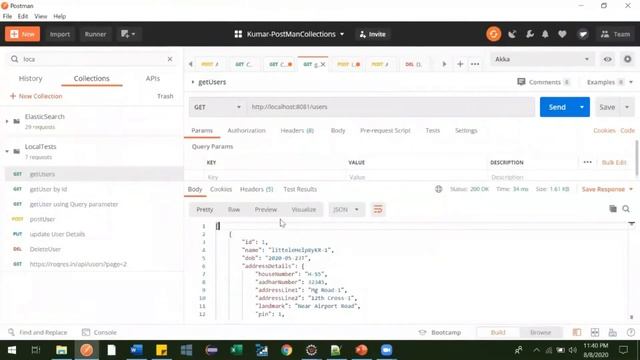Open the Akka environment dropdown

542,59
